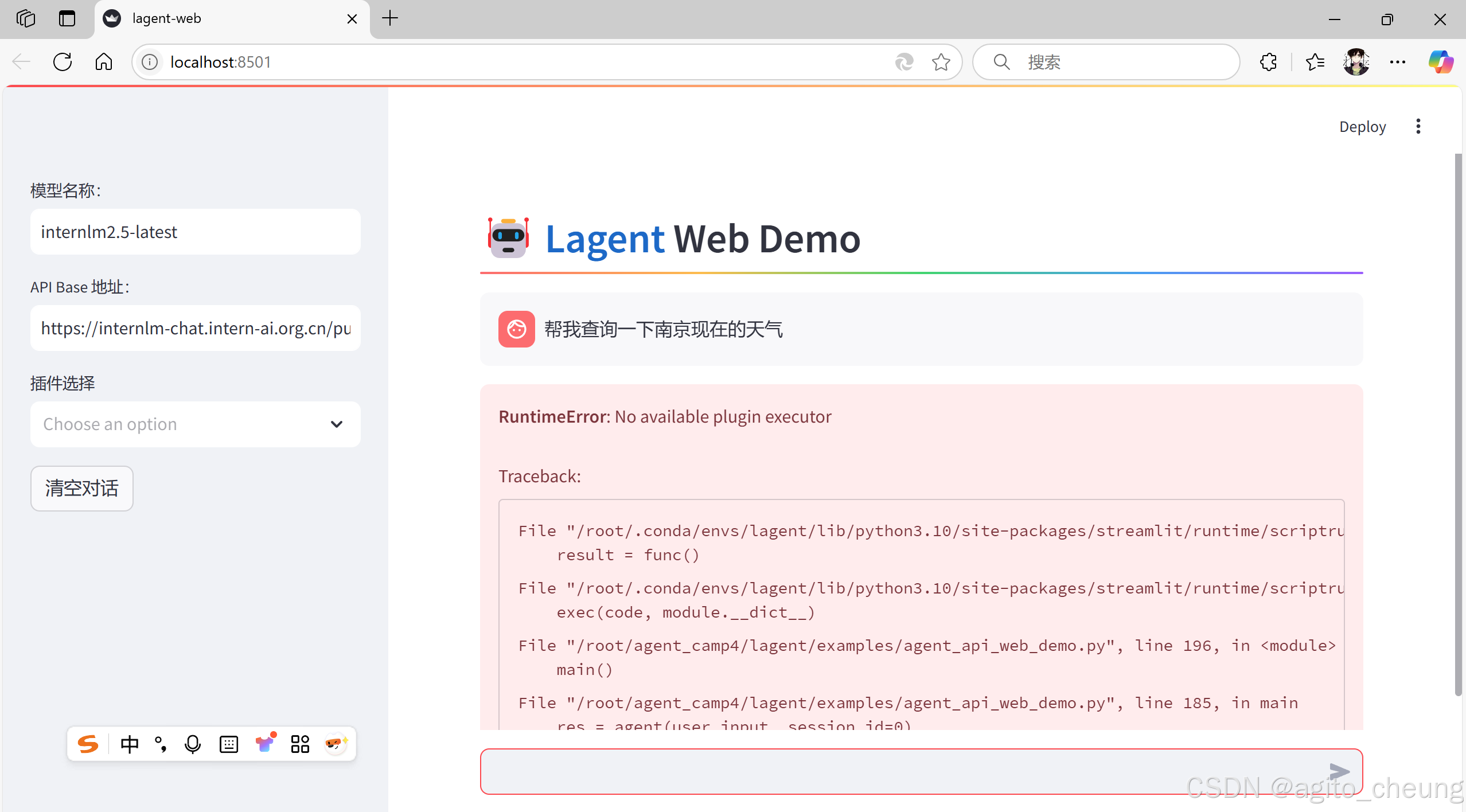The height and width of the screenshot is (812, 1466).
Task: Open Copilot sidebar icon
Action: [x=1440, y=62]
